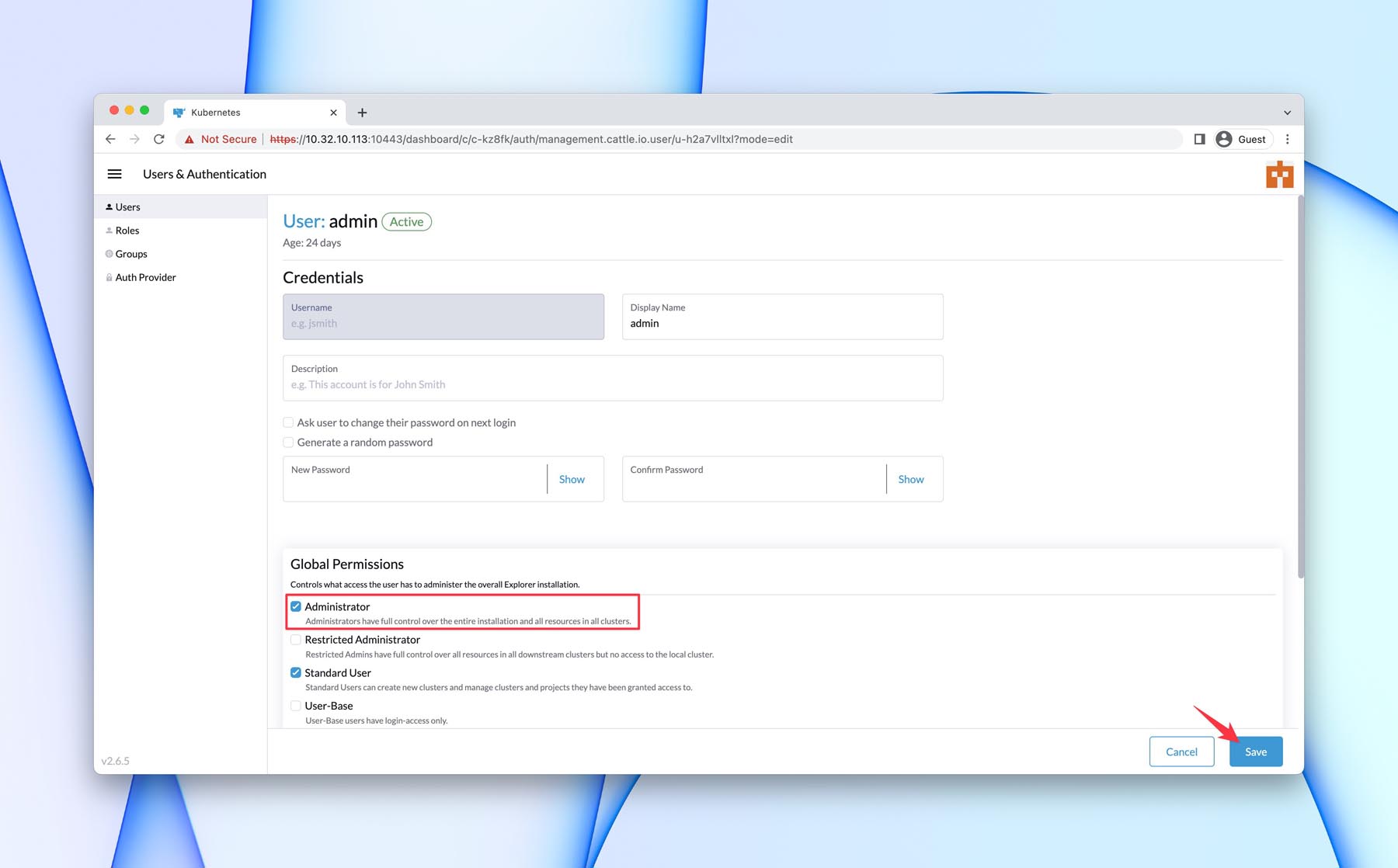The height and width of the screenshot is (868, 1398).
Task: Click the 'Users & Authentication' header title
Action: [204, 174]
